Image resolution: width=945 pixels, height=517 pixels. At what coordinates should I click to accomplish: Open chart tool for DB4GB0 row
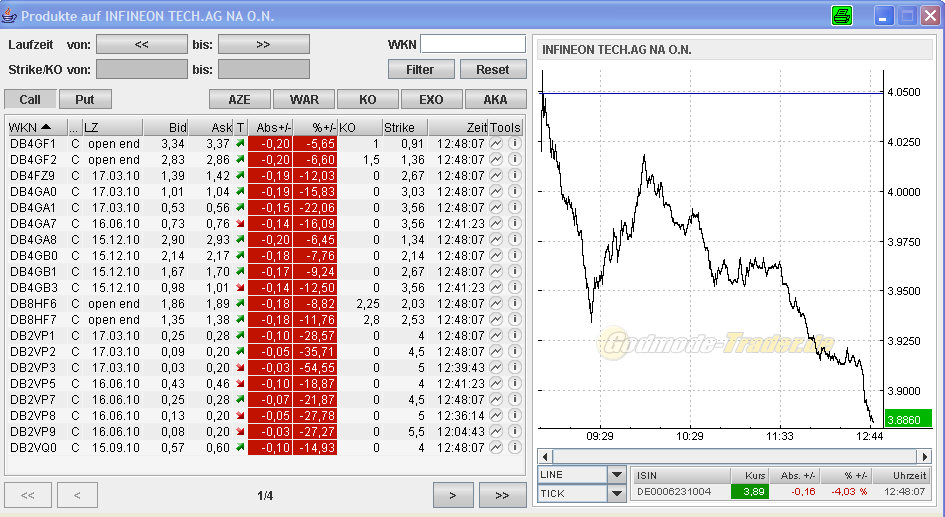tap(496, 255)
